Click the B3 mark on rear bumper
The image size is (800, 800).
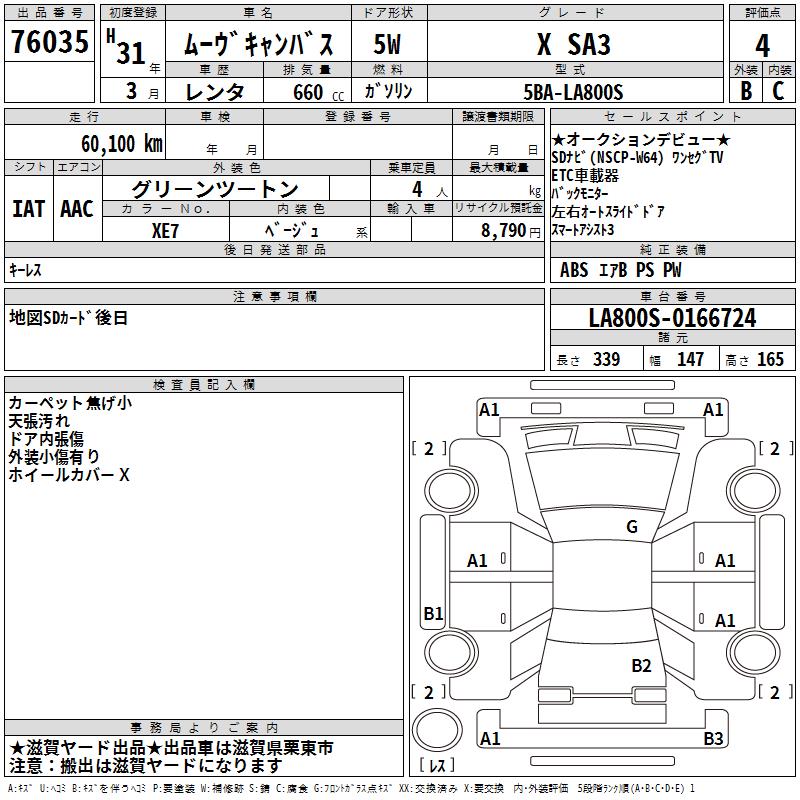[713, 738]
